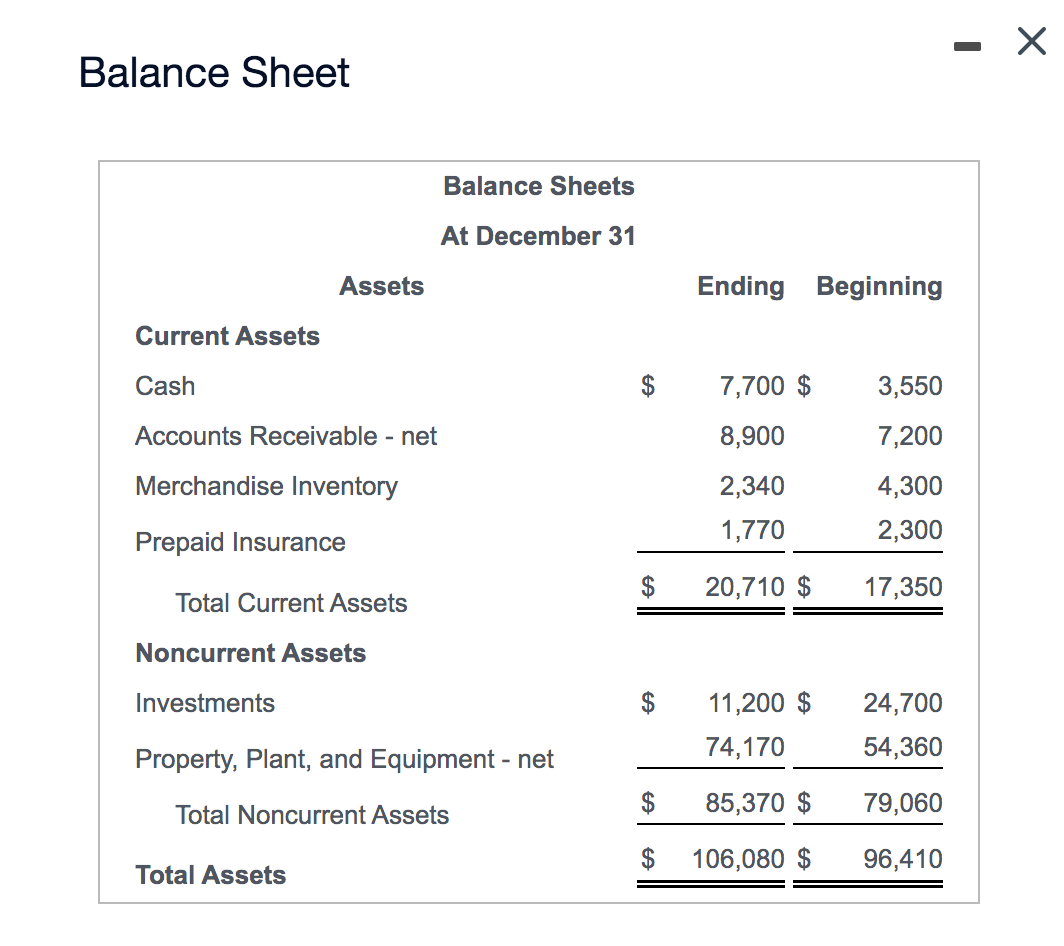Image resolution: width=1064 pixels, height=946 pixels.
Task: Select the Balance Sheets table heading
Action: pos(539,186)
